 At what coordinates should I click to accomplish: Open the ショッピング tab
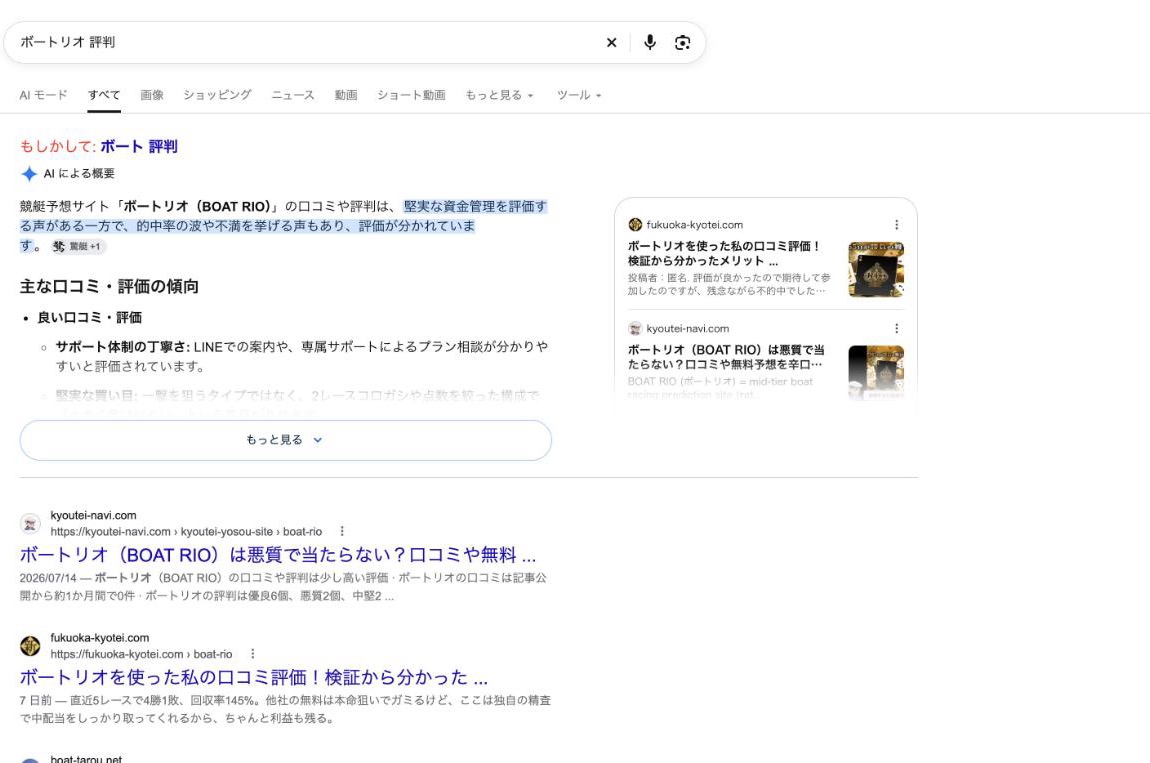[x=217, y=95]
